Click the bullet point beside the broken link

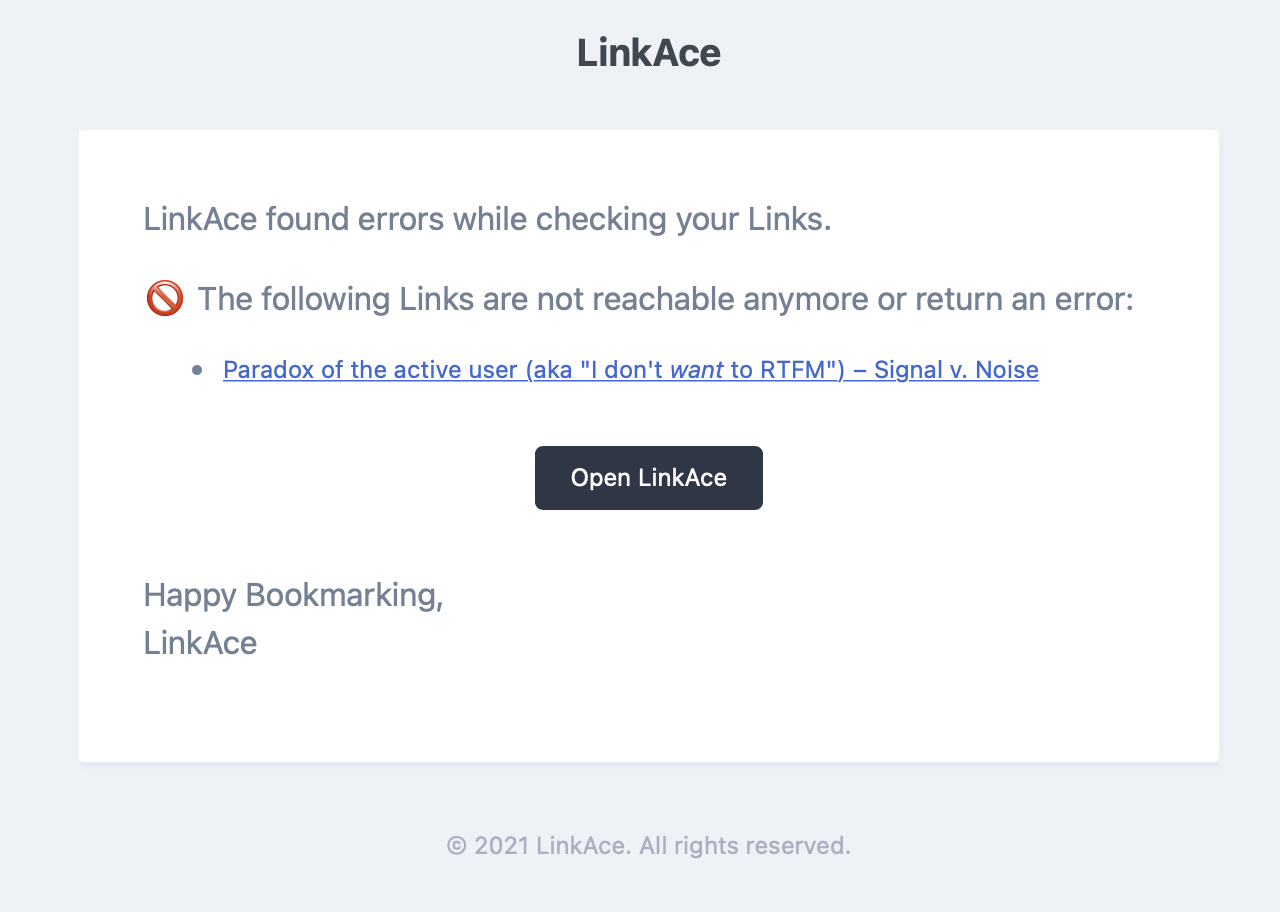point(197,369)
